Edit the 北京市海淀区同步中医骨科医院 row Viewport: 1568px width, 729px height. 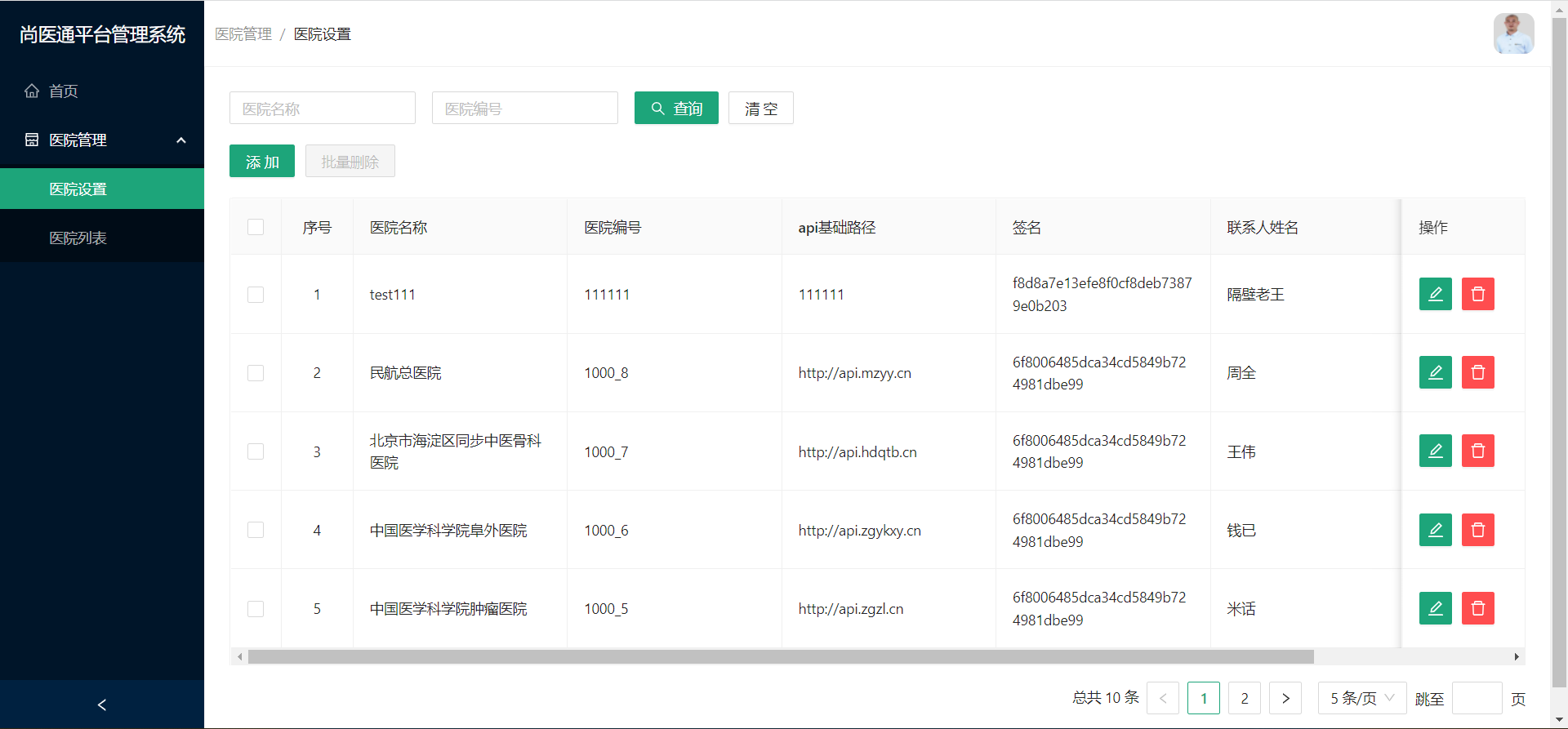click(x=1435, y=451)
